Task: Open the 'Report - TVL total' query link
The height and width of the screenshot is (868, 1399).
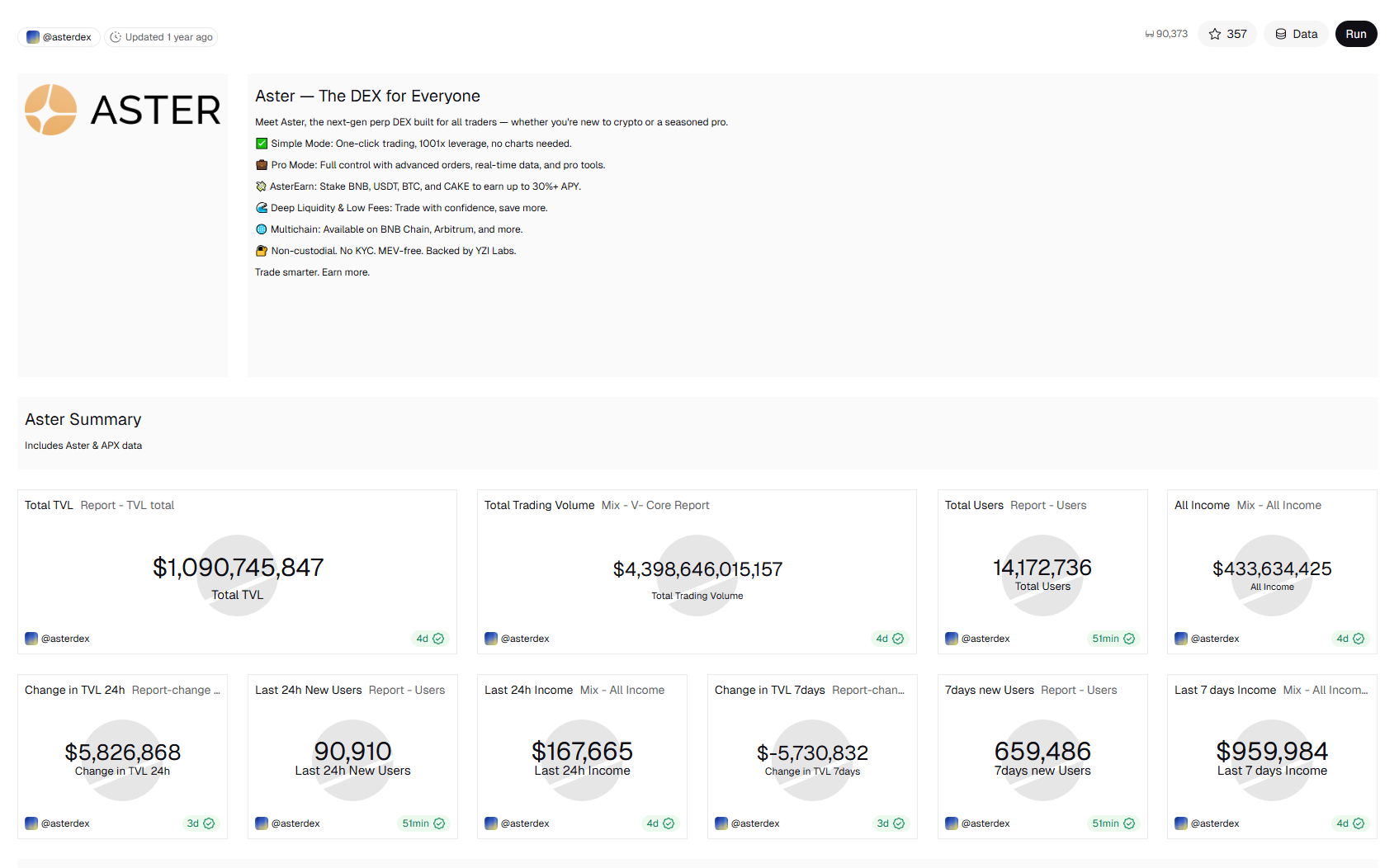Action: [x=127, y=505]
